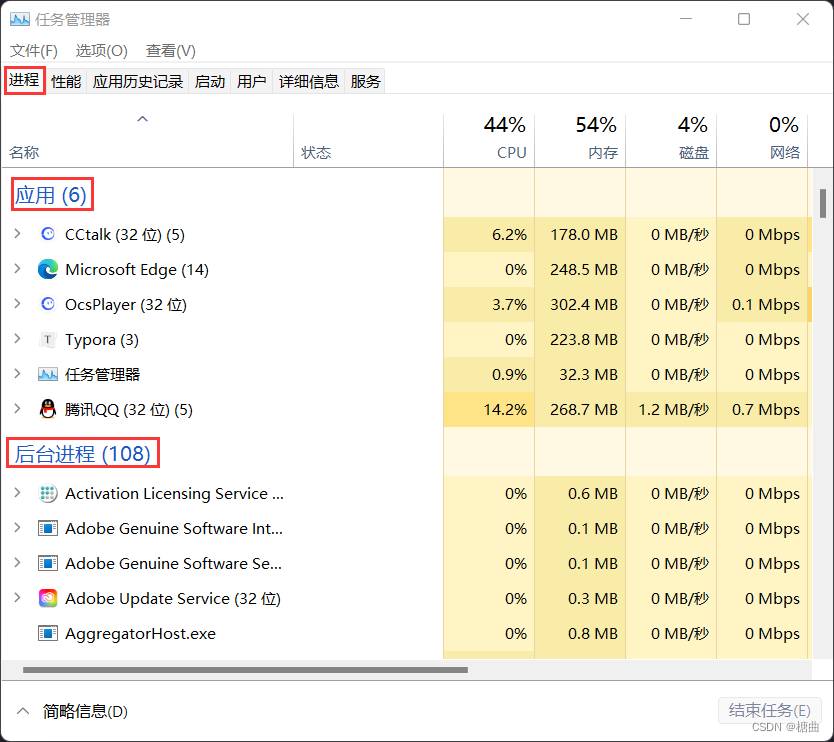The width and height of the screenshot is (834, 742).
Task: Select the AggregatorHost.exe process name
Action: pyautogui.click(x=140, y=634)
